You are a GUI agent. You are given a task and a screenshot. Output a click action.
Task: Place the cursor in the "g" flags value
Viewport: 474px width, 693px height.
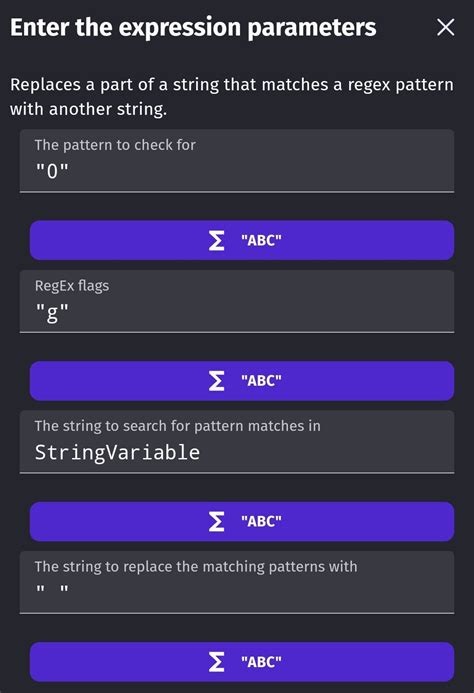coord(52,312)
